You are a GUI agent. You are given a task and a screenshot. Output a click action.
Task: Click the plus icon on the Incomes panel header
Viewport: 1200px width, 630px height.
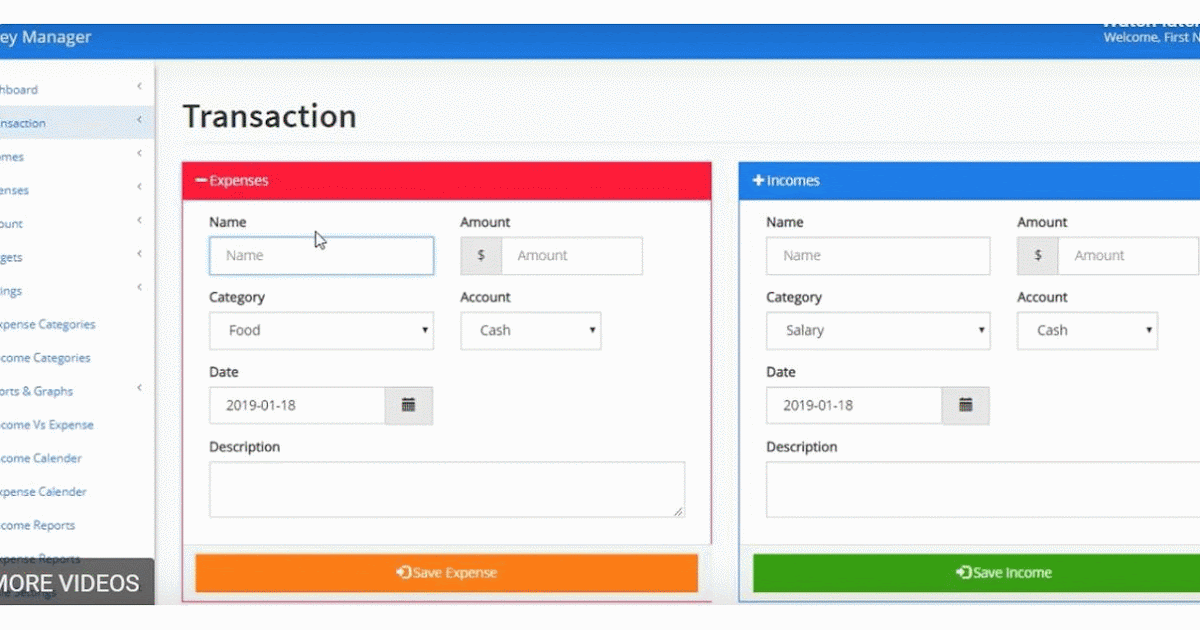[x=759, y=180]
